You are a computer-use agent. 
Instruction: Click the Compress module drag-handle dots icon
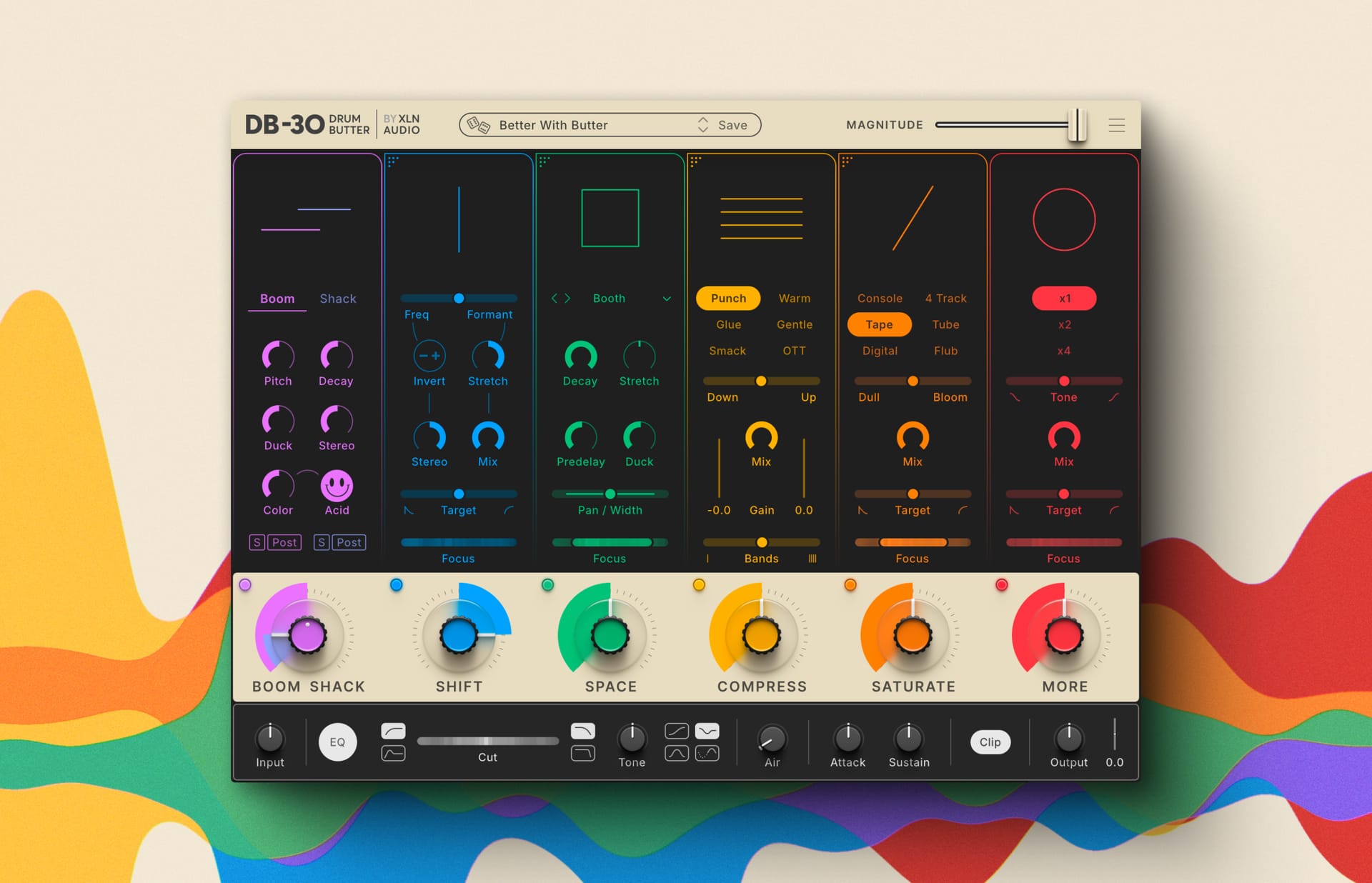click(695, 161)
